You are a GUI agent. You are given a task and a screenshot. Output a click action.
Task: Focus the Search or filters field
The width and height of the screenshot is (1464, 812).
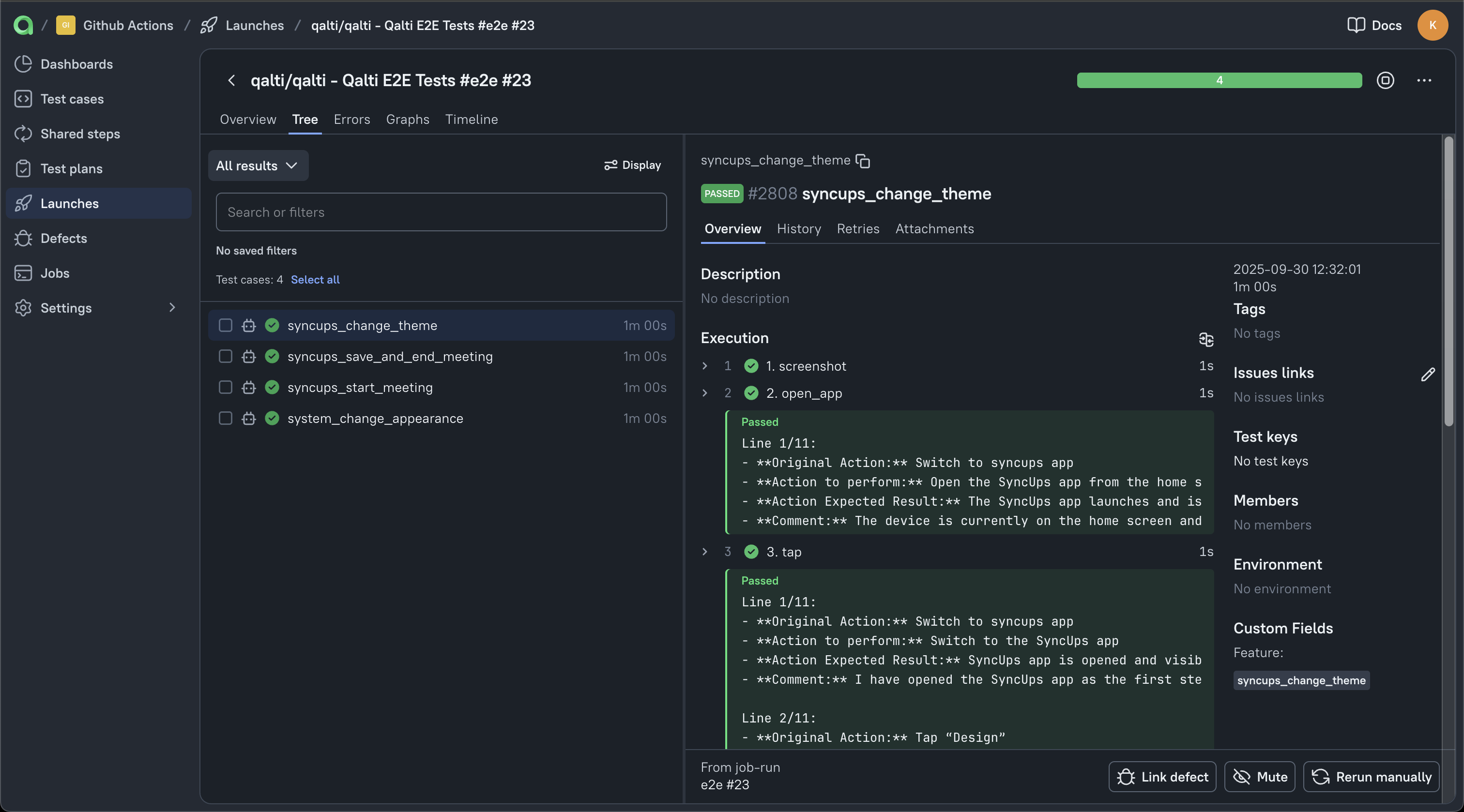[441, 212]
